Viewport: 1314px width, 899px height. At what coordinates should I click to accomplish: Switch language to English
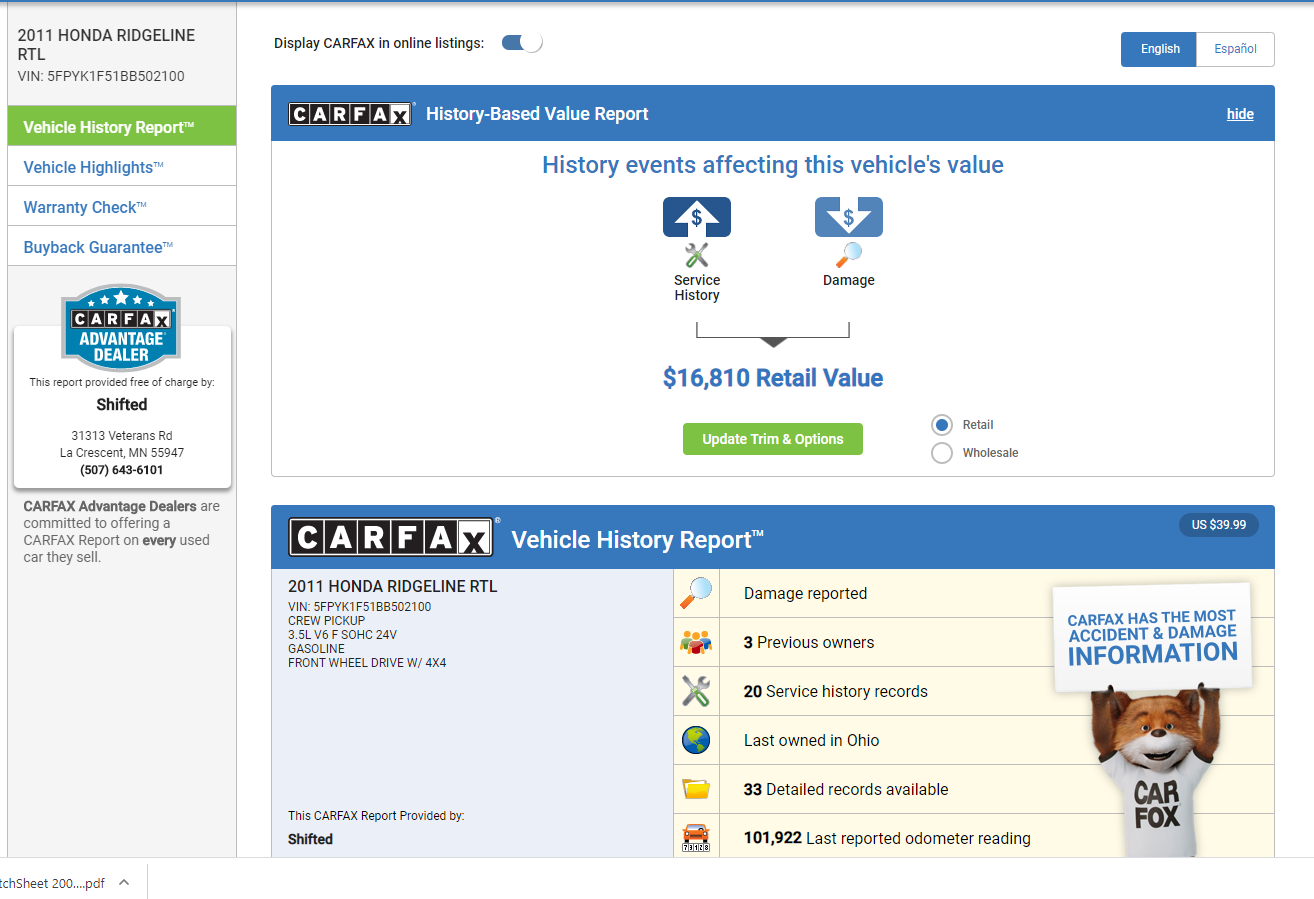point(1159,49)
